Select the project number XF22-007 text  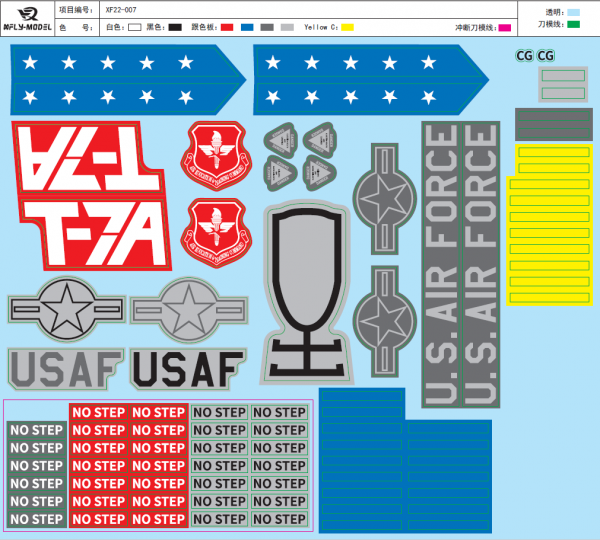click(121, 10)
